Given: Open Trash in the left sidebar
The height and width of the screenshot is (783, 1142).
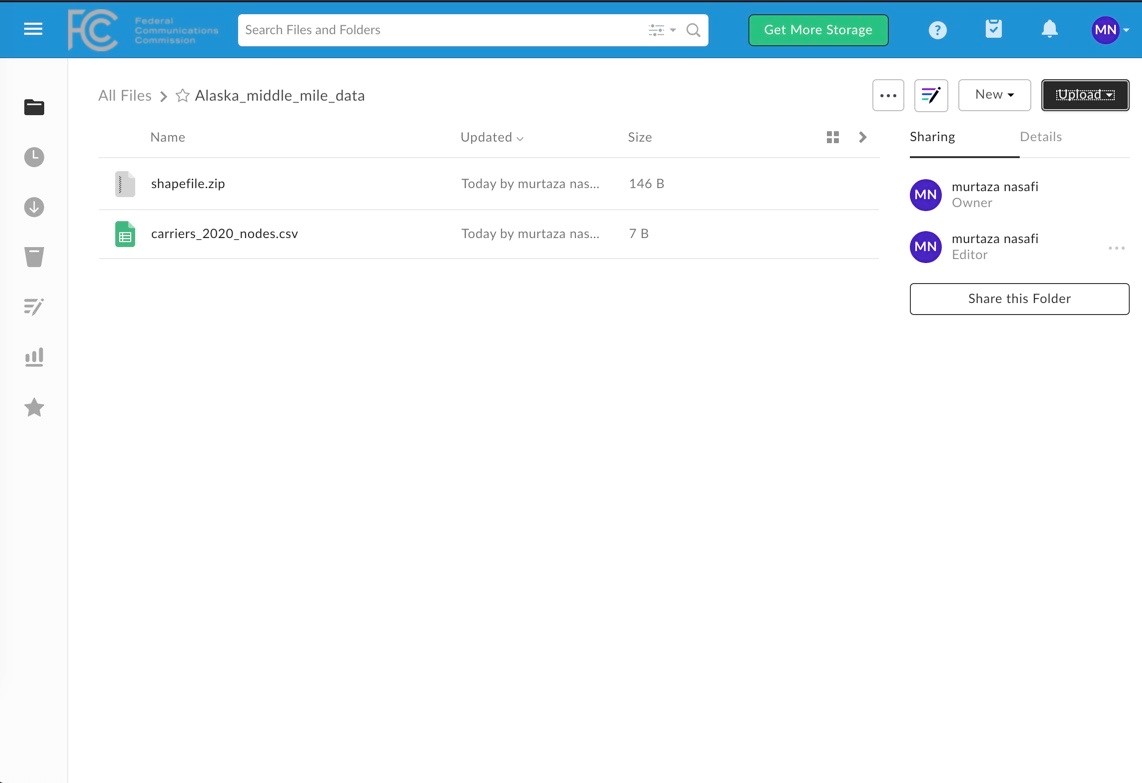Looking at the screenshot, I should click(x=34, y=257).
